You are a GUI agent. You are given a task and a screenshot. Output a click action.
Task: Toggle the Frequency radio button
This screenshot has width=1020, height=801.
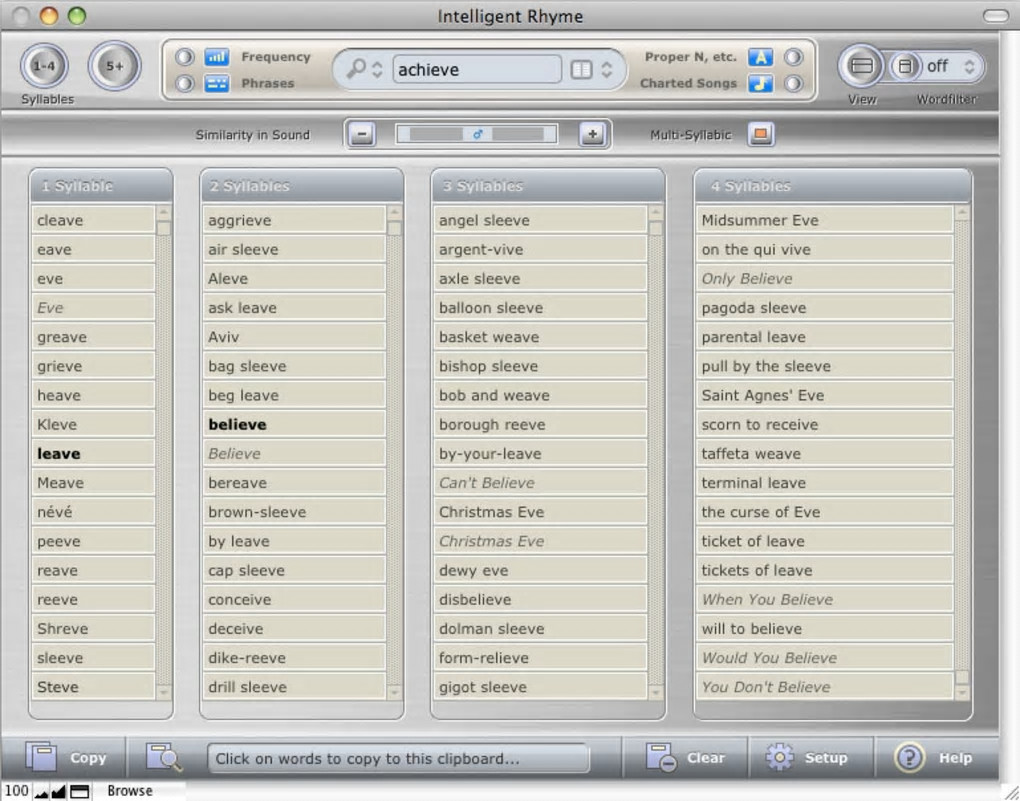185,57
